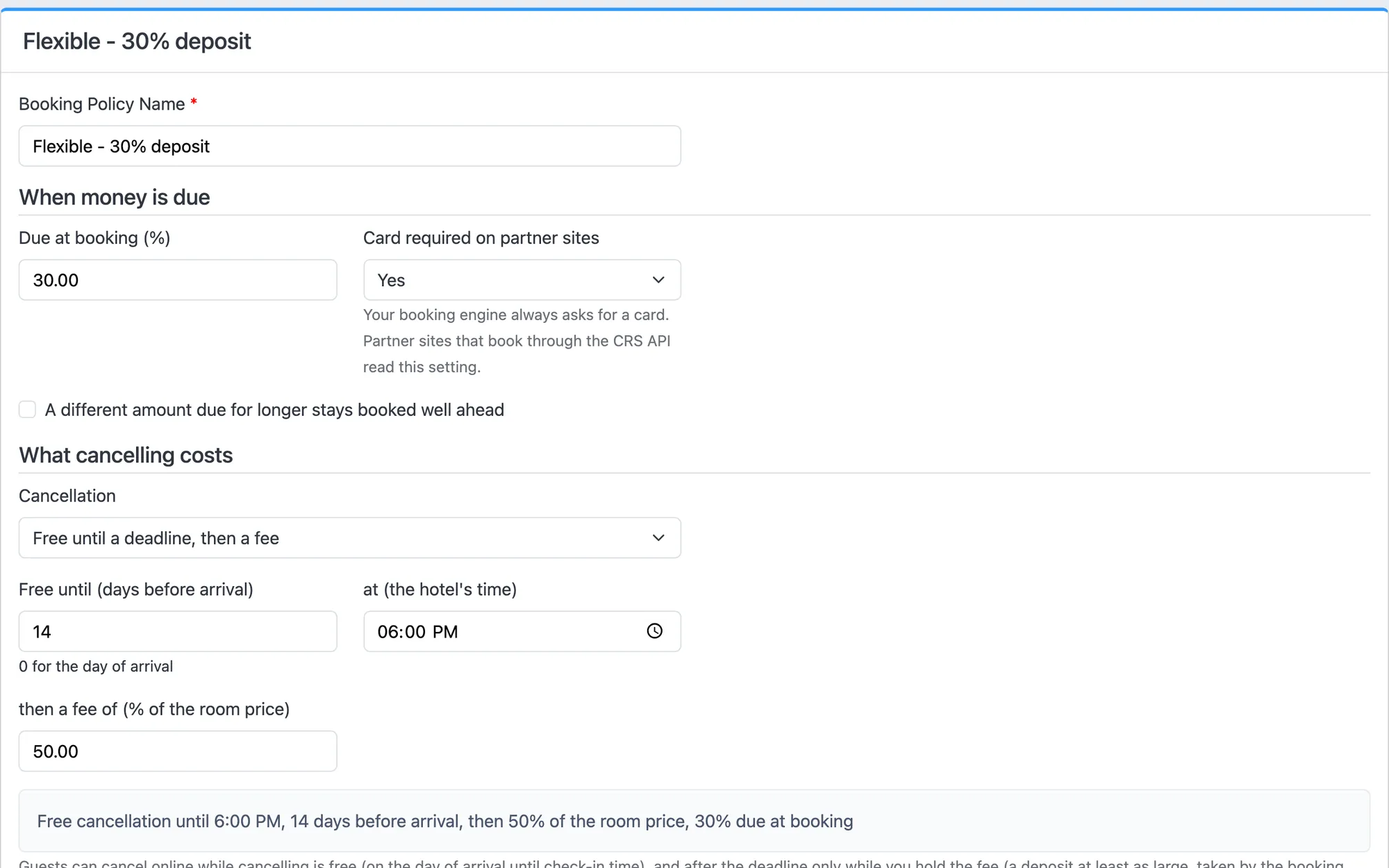1389x868 pixels.
Task: Click the Free cancellation summary box
Action: pyautogui.click(x=694, y=821)
